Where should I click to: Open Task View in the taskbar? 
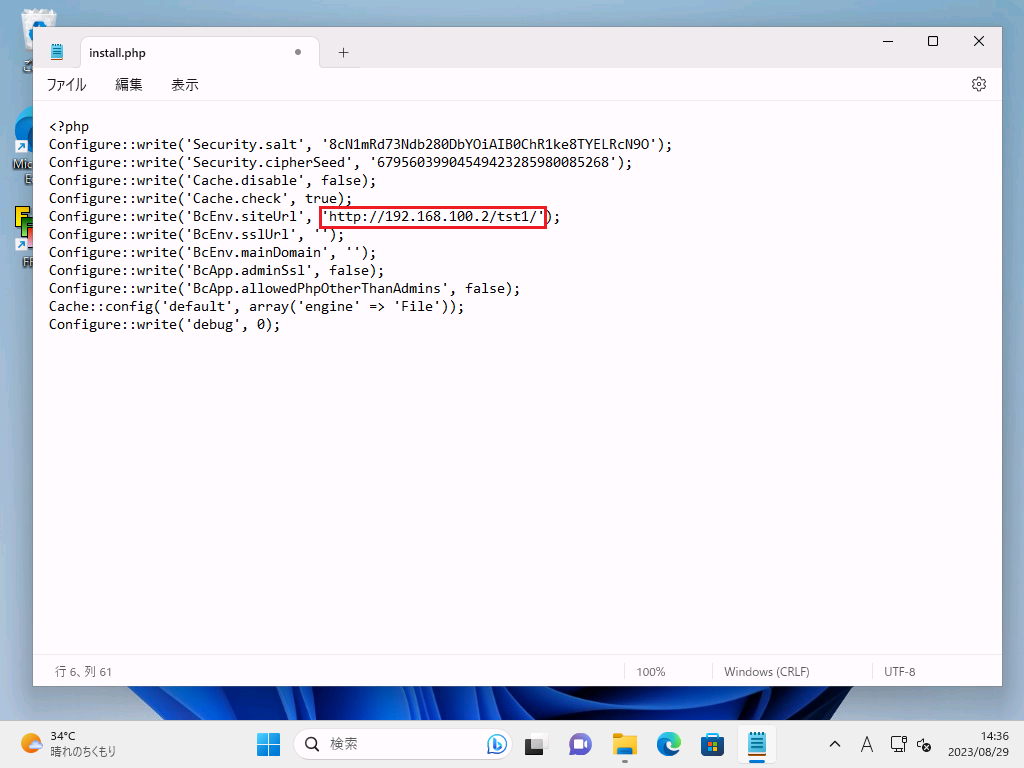(x=537, y=744)
